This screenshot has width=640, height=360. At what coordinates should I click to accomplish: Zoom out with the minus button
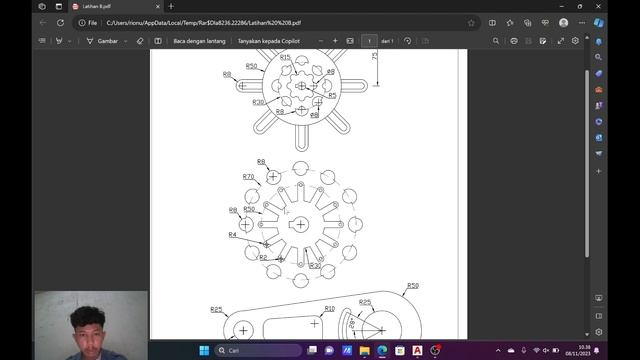coord(321,41)
